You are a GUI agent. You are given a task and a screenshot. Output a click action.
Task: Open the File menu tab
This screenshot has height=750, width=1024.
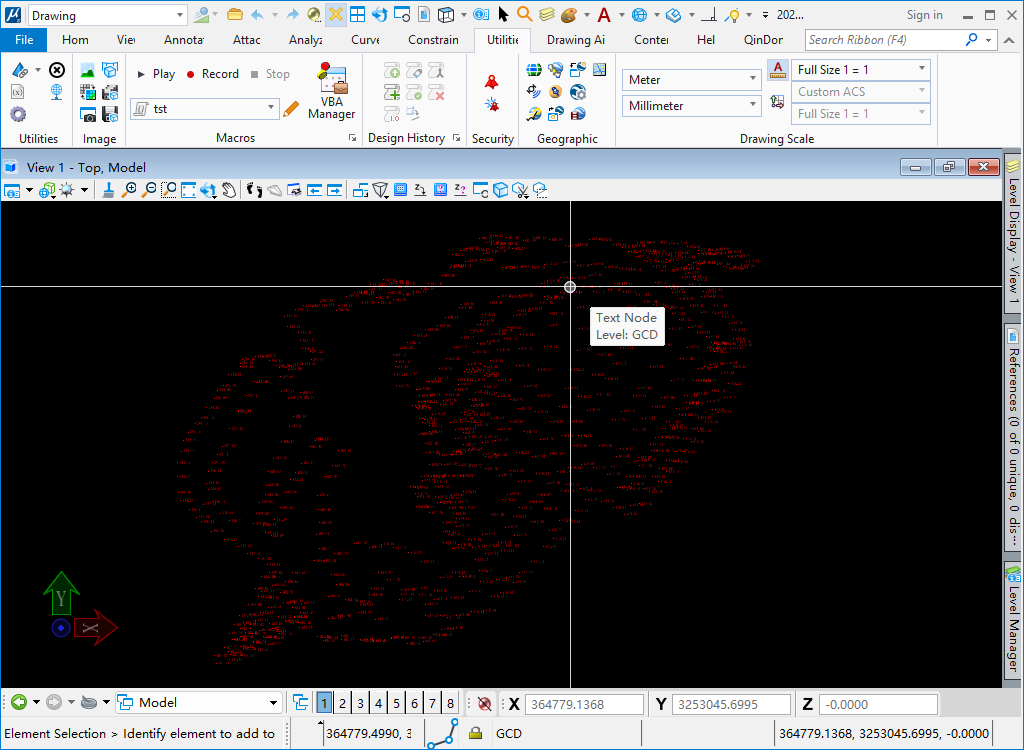click(x=23, y=40)
